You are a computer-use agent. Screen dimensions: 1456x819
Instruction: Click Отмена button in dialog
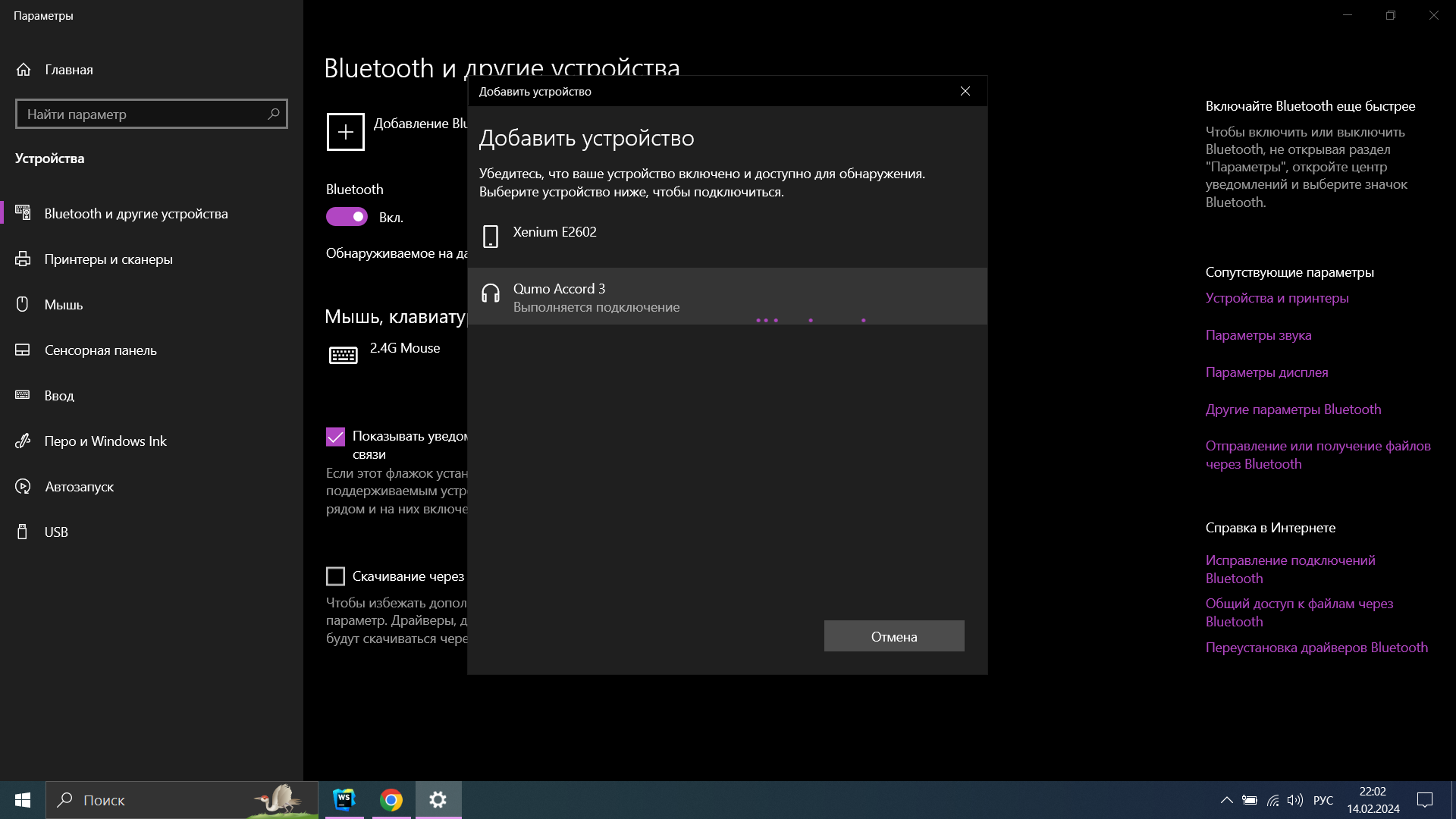tap(894, 636)
